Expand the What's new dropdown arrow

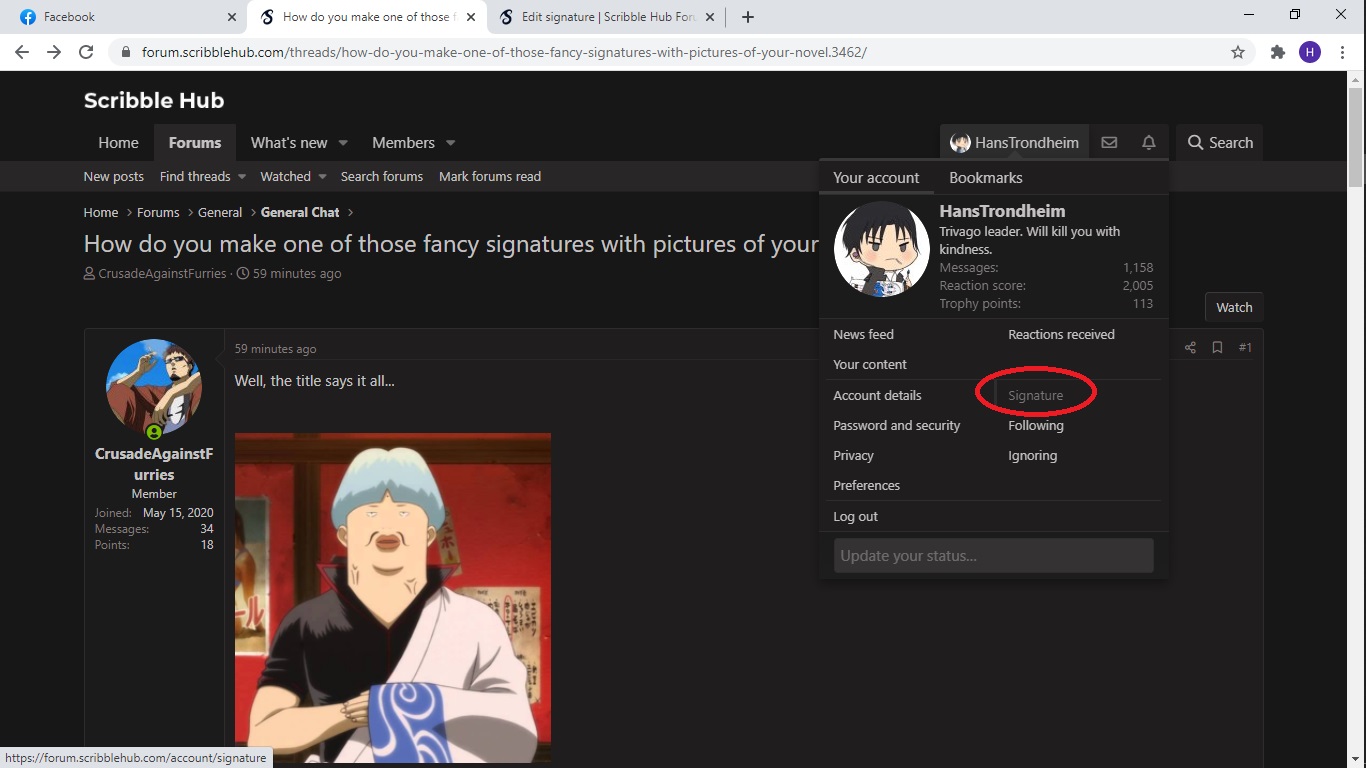coord(343,143)
